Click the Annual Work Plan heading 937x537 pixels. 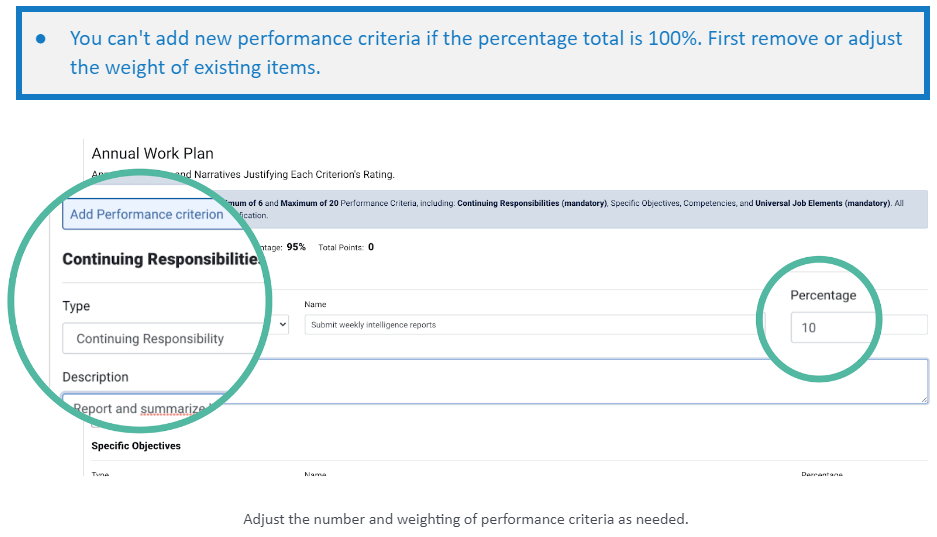click(152, 154)
